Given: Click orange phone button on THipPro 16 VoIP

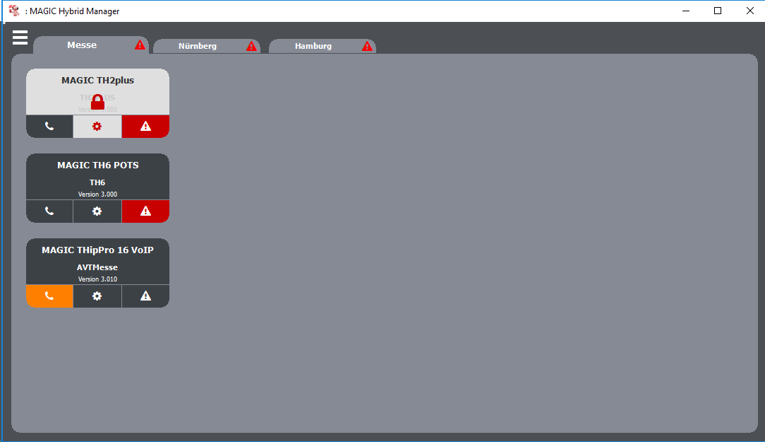Looking at the screenshot, I should (49, 296).
